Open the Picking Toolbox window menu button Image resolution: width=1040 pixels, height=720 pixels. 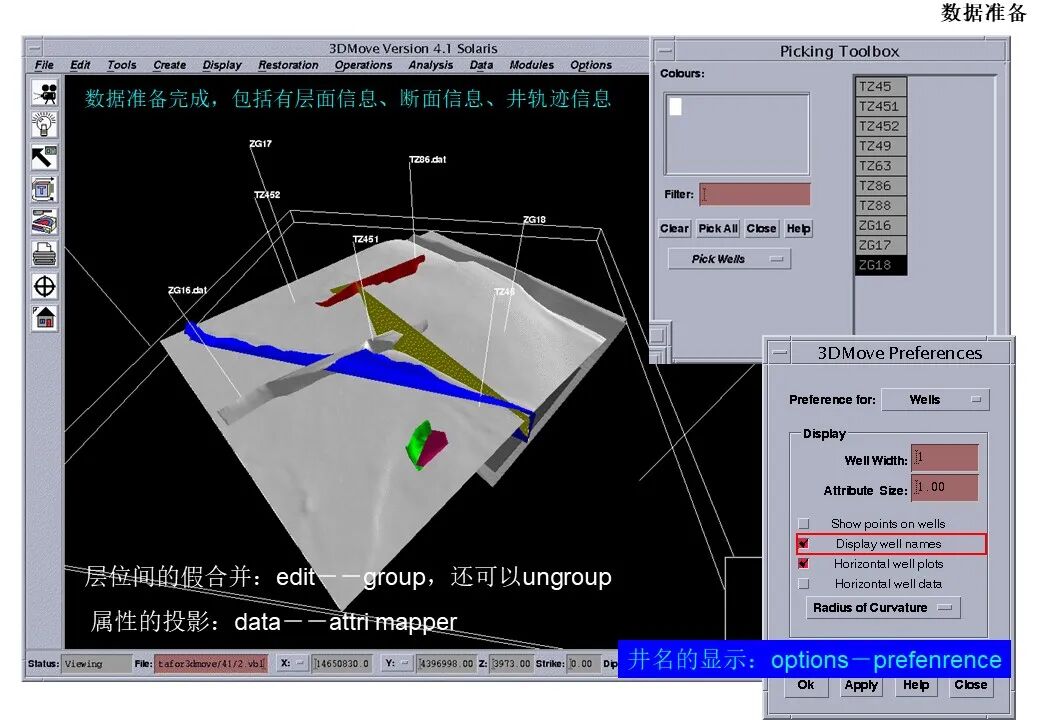coord(665,50)
